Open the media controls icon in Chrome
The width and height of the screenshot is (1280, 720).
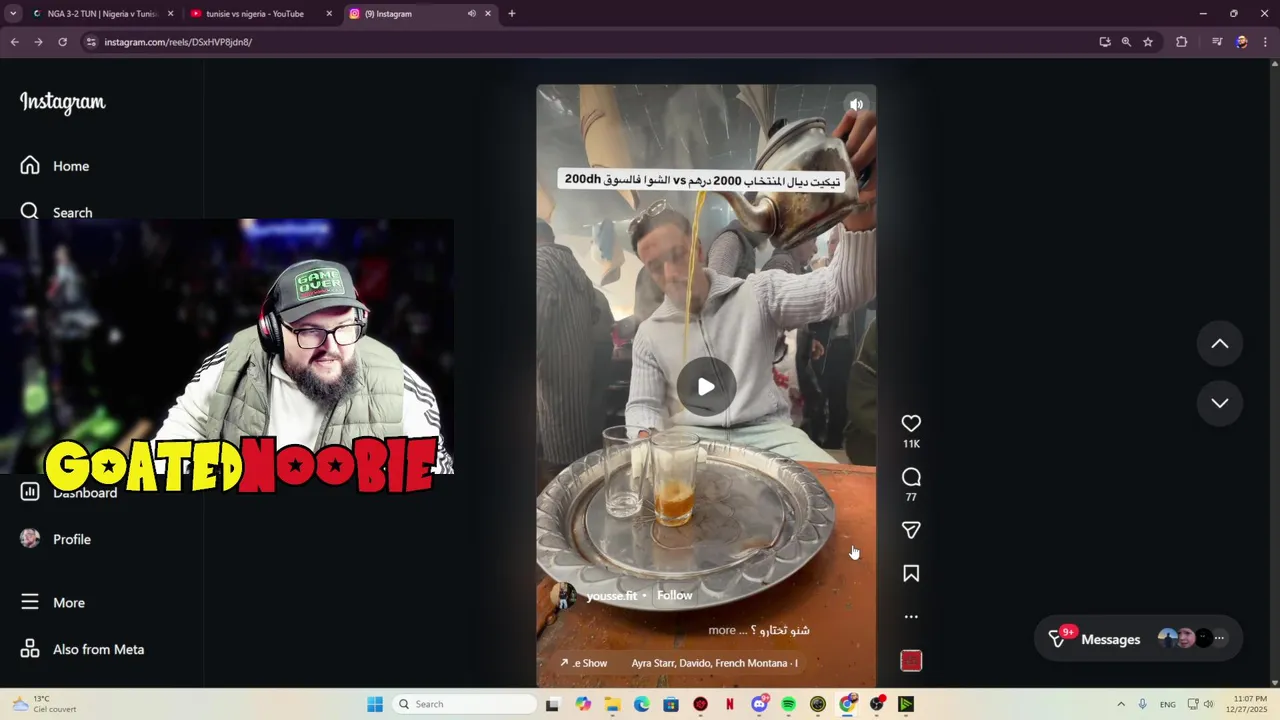(x=1217, y=42)
